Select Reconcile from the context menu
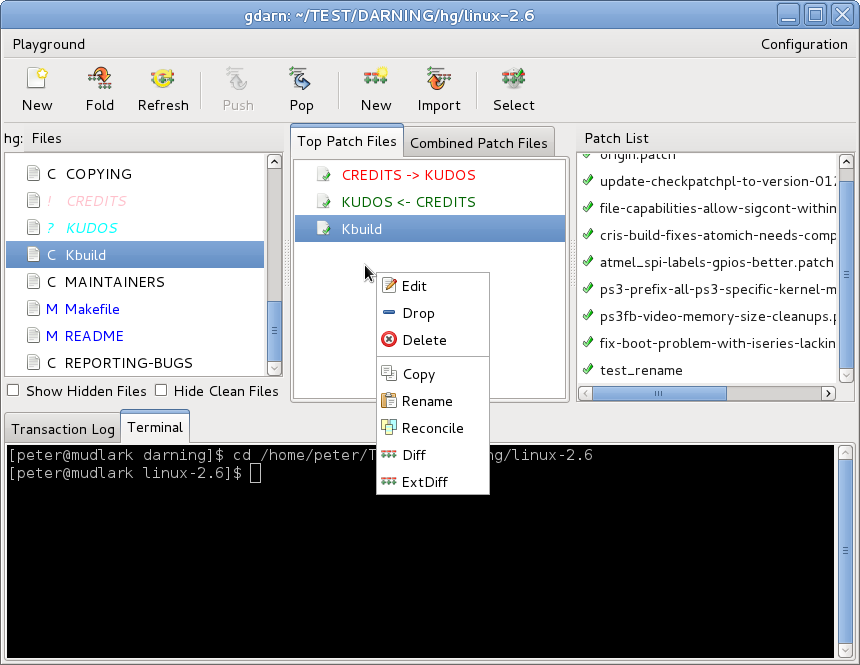Screen dimensions: 860x665 (x=432, y=428)
